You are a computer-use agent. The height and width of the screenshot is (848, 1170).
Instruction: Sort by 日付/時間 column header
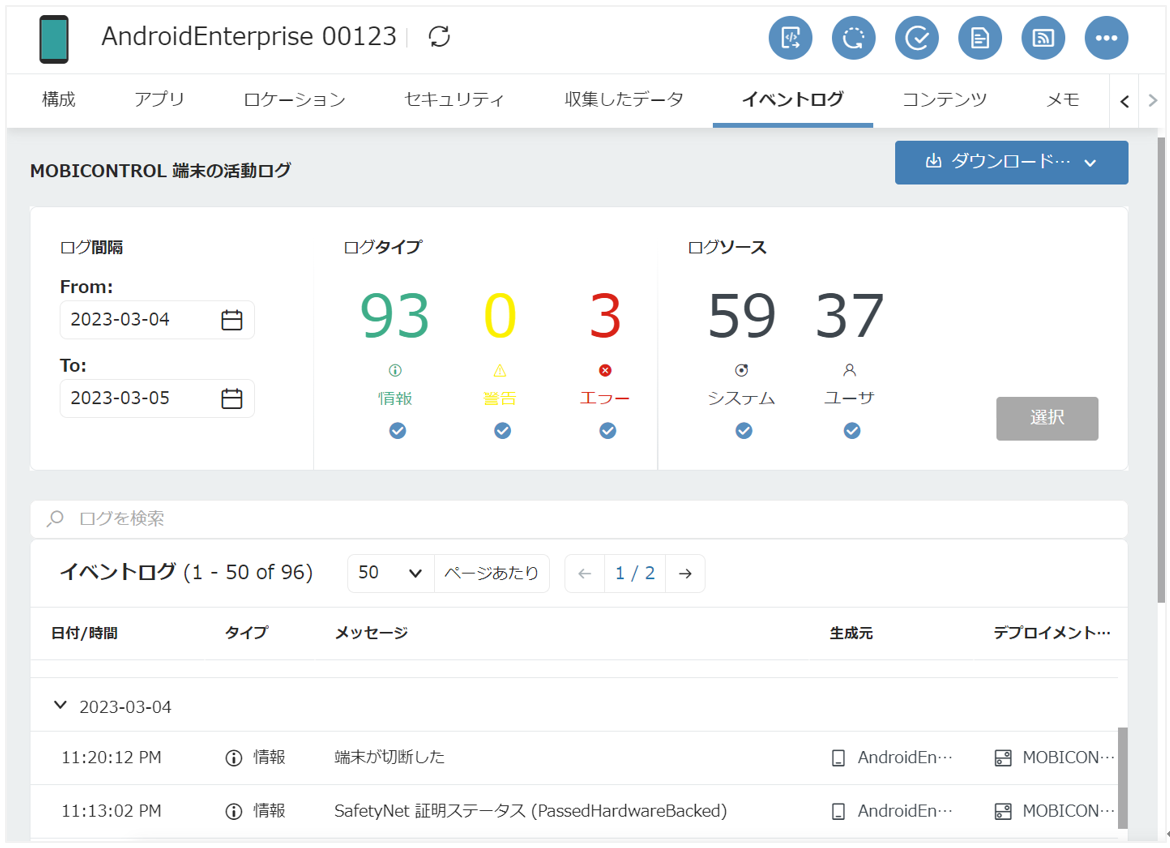(x=84, y=633)
